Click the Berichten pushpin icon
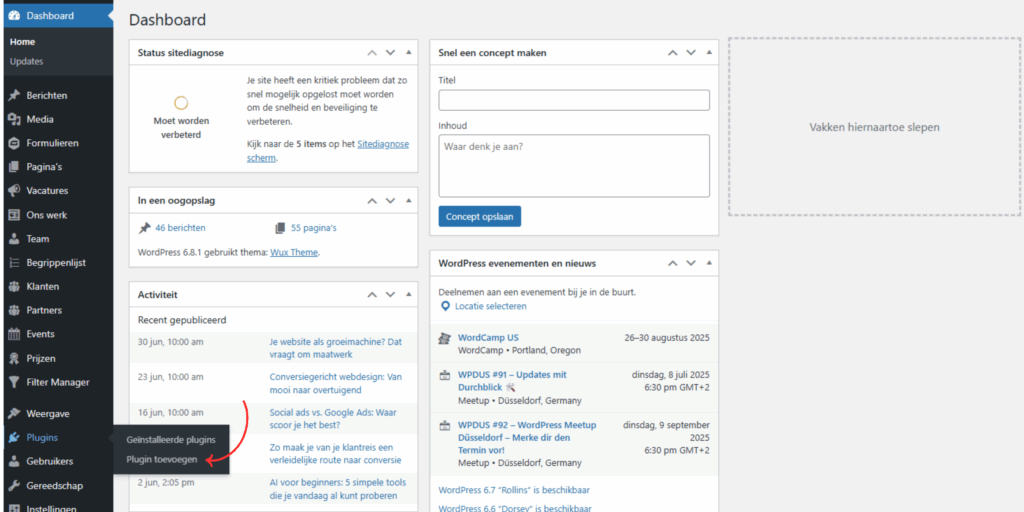This screenshot has height=512, width=1024. click(14, 95)
